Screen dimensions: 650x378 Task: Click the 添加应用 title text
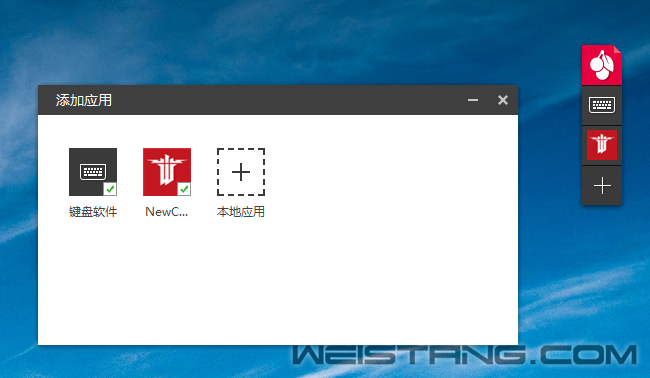(x=84, y=100)
